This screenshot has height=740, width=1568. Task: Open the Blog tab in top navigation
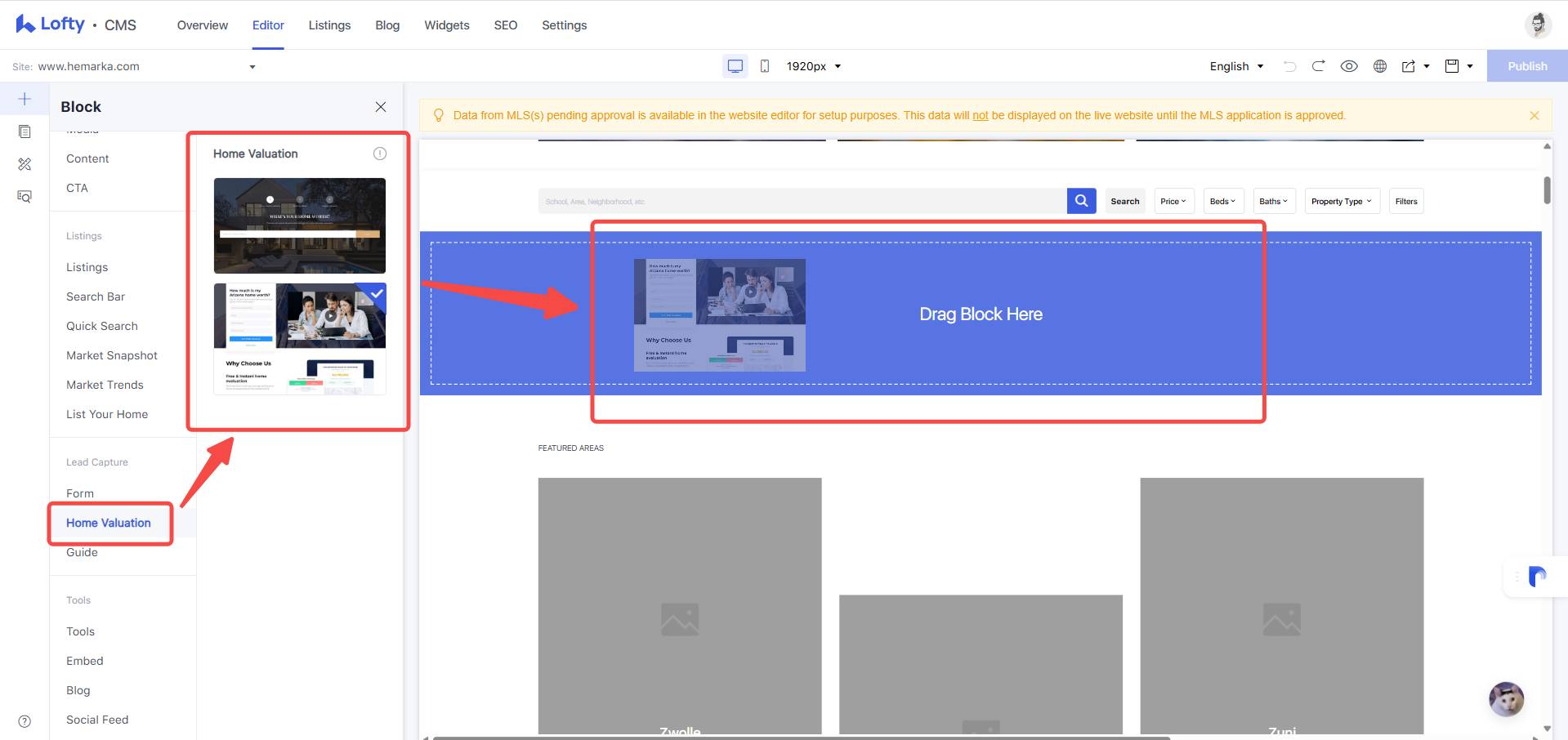[x=387, y=25]
